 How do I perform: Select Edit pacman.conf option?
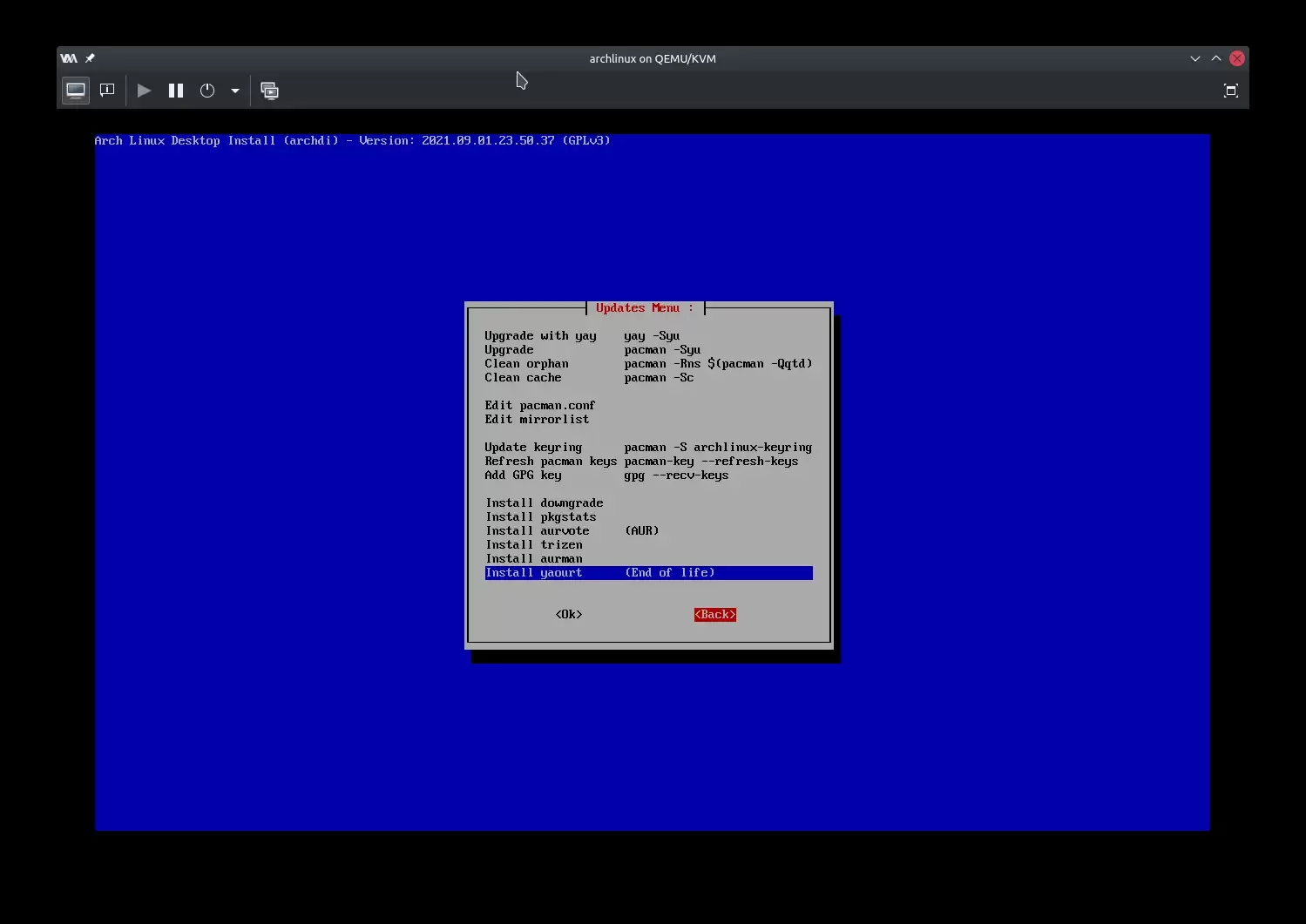[539, 406]
